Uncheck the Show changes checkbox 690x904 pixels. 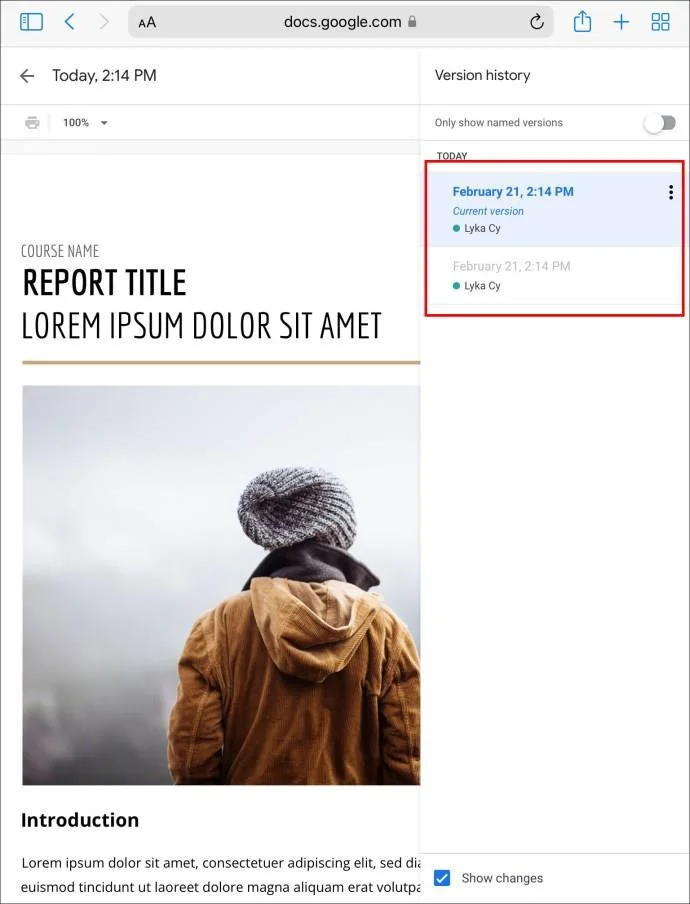442,877
